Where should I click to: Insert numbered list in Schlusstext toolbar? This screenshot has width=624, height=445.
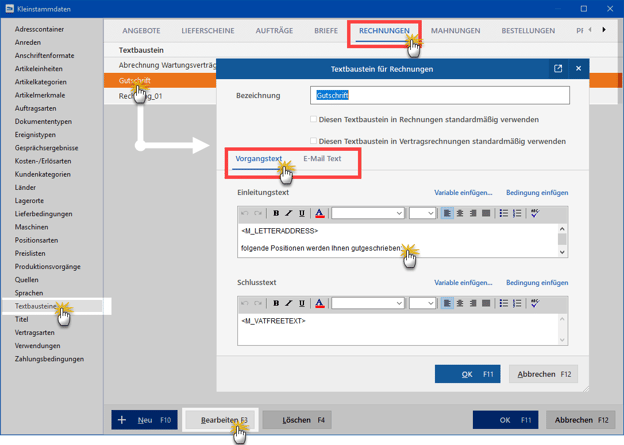tap(517, 303)
